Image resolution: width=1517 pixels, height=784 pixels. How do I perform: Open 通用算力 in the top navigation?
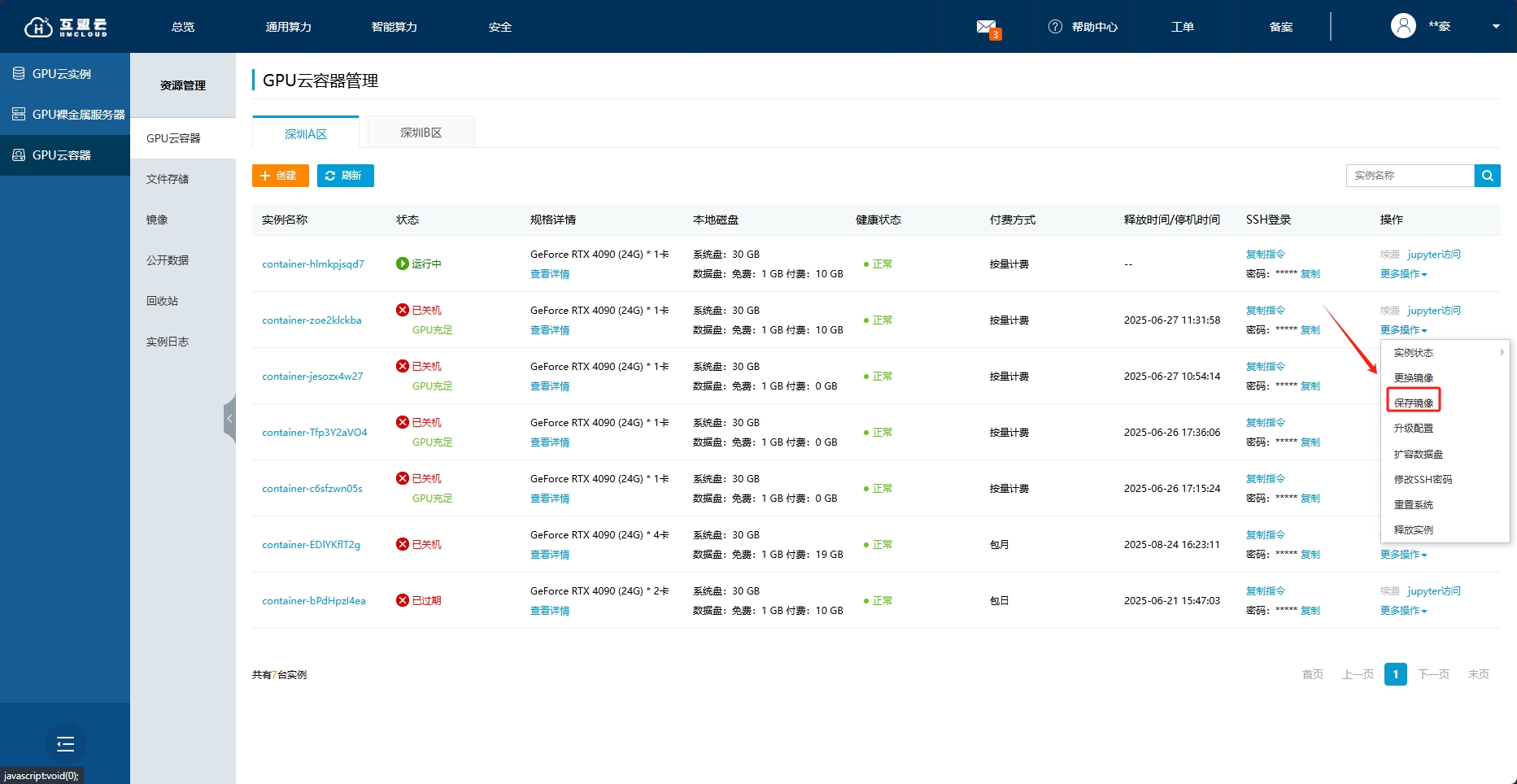click(x=289, y=27)
